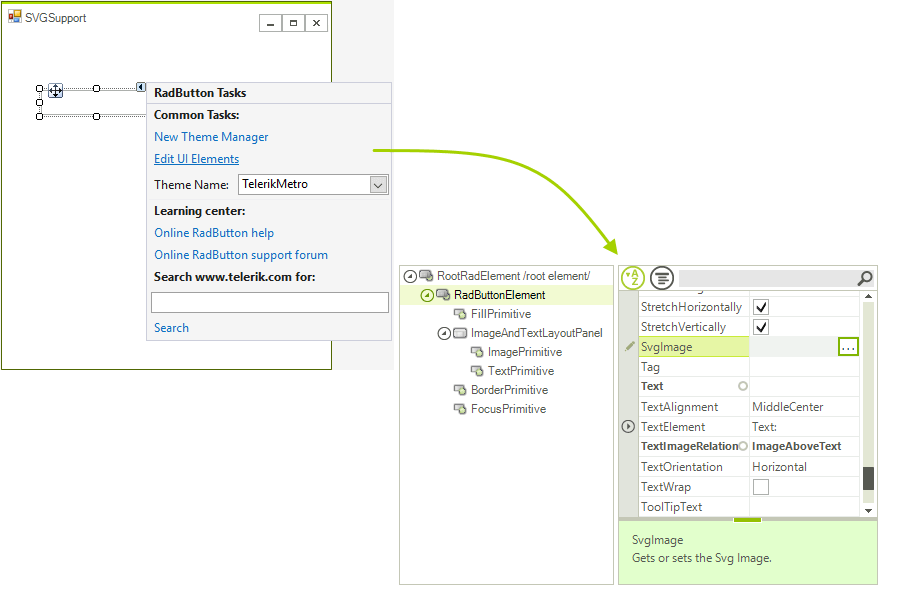Viewport: 900px width, 593px height.
Task: Click the RadButtonElement node icon
Action: (443, 294)
